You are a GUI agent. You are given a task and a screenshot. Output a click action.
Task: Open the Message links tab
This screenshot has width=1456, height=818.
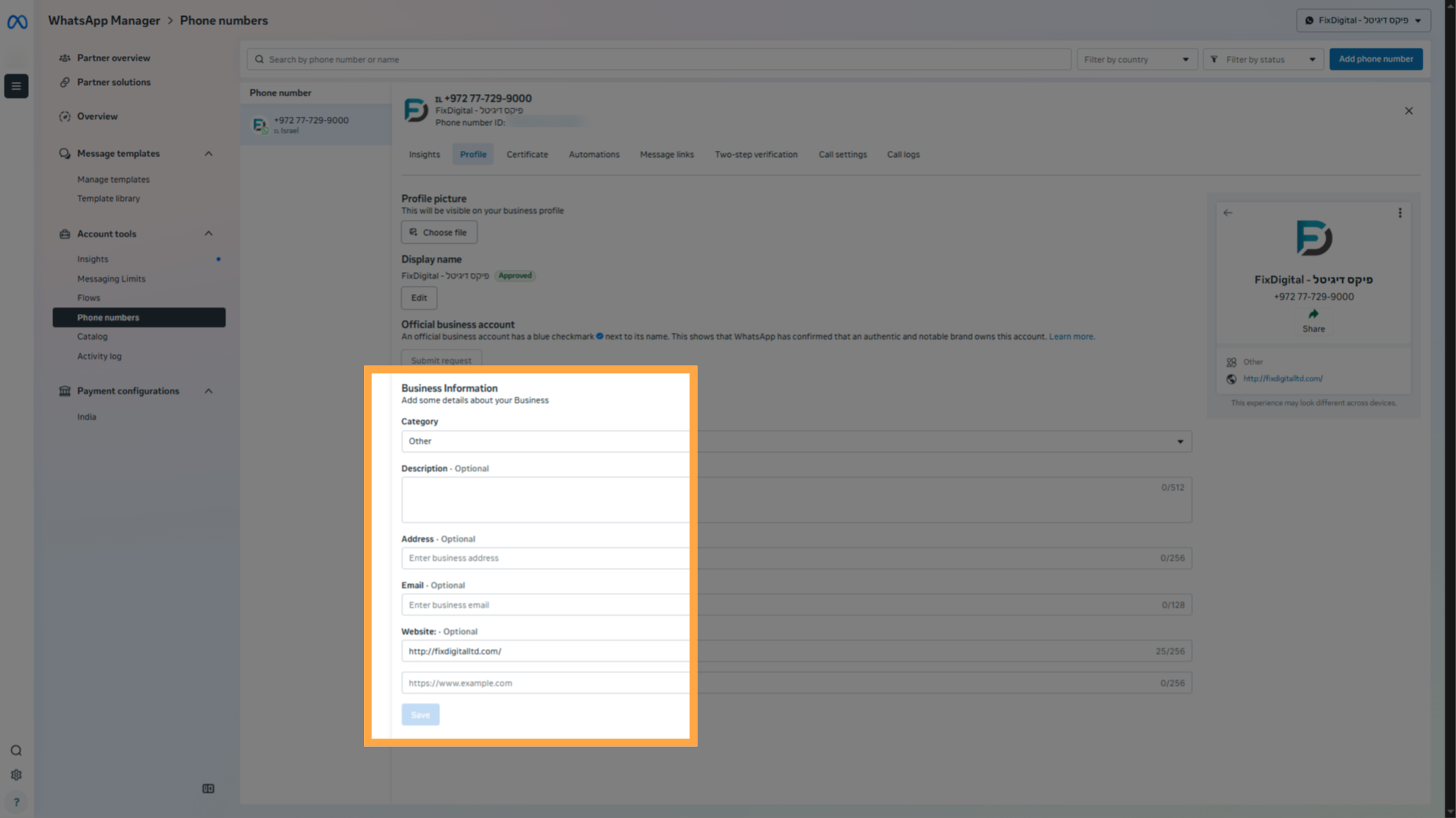pyautogui.click(x=667, y=155)
